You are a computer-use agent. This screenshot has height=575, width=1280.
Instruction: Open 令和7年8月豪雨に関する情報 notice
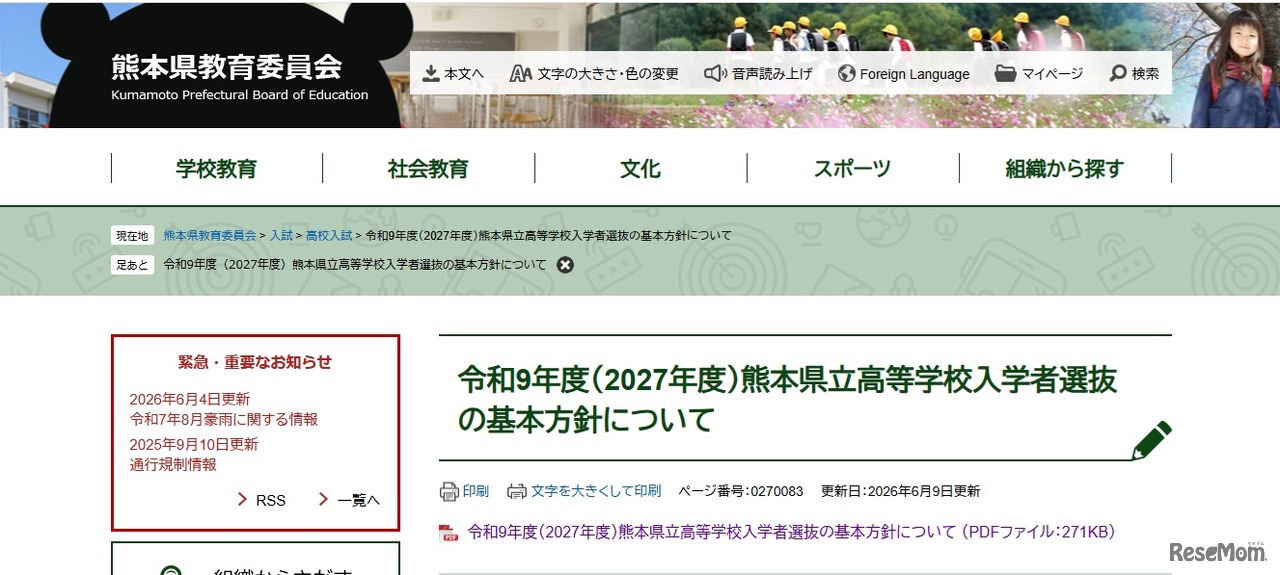point(223,419)
